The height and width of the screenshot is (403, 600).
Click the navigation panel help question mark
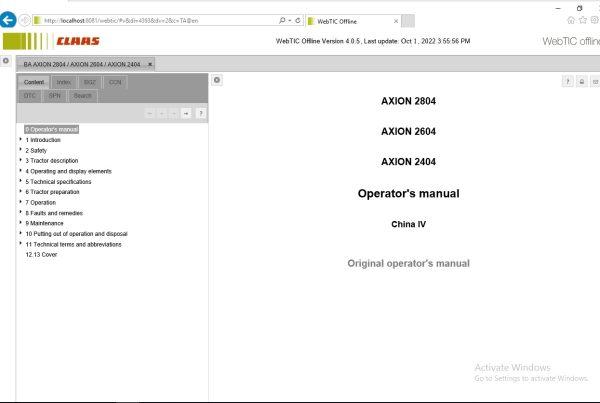(201, 113)
